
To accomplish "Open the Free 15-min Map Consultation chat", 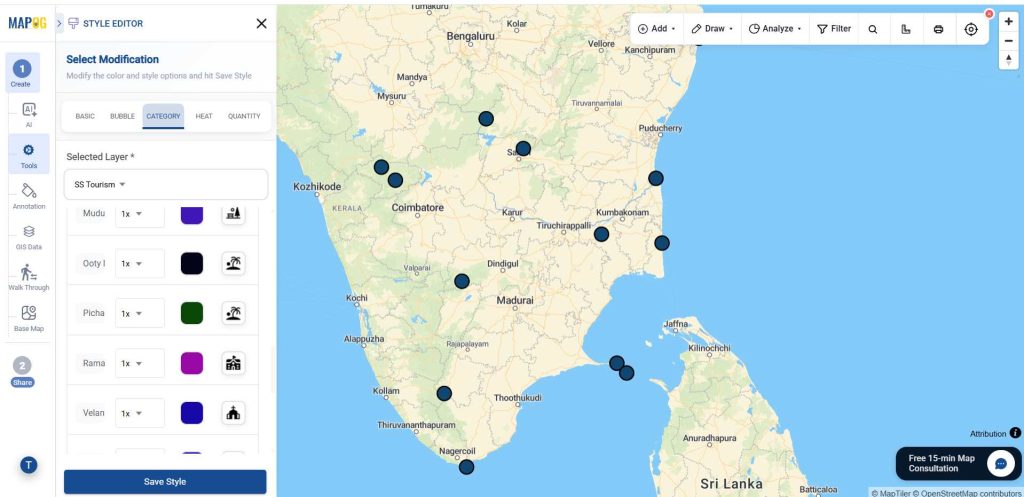I will (x=958, y=464).
